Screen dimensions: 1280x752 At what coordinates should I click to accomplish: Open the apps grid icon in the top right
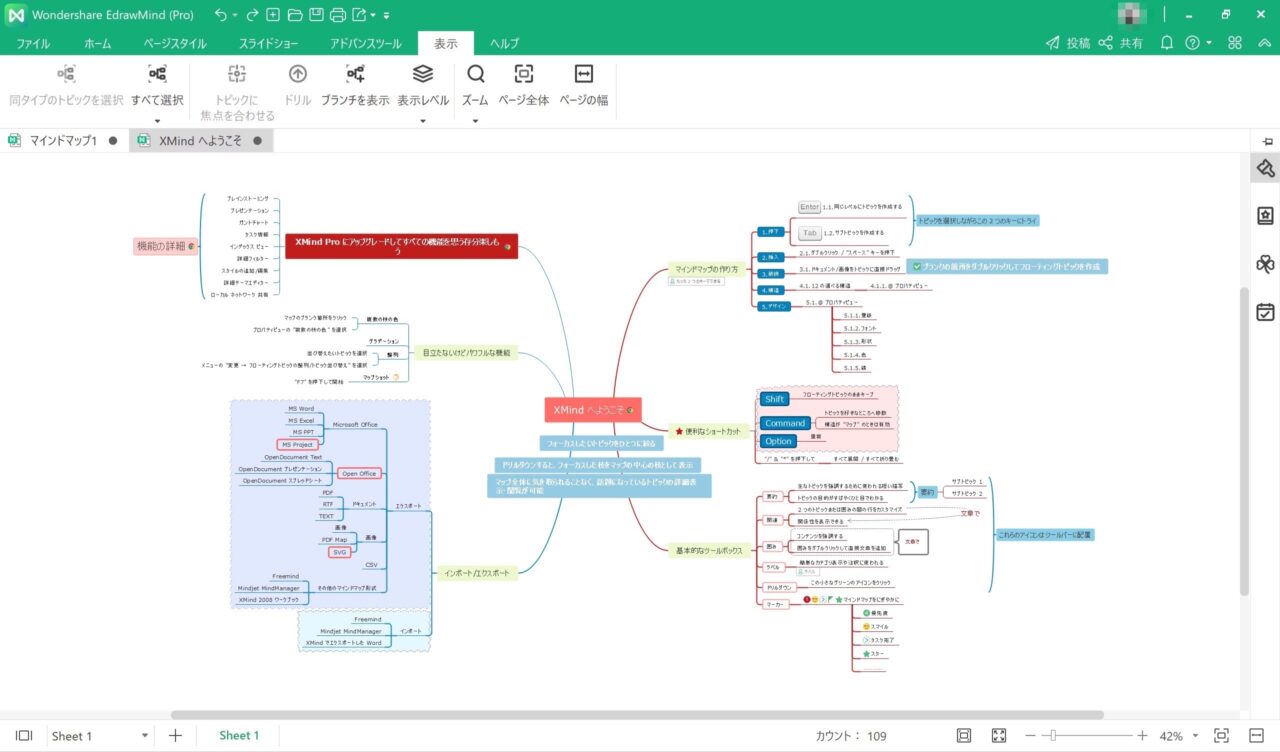pyautogui.click(x=1235, y=43)
